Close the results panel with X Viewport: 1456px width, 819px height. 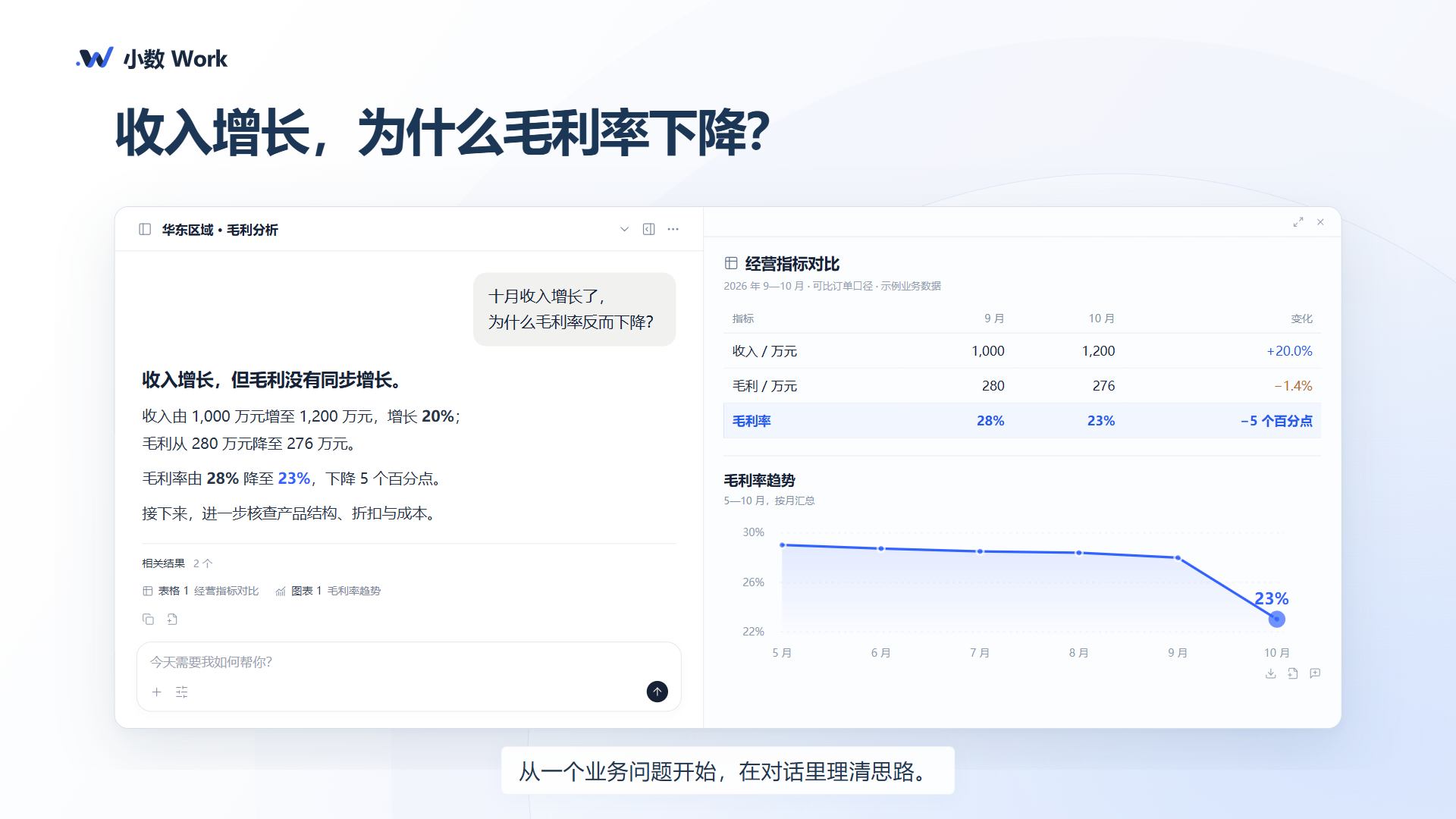click(1320, 222)
